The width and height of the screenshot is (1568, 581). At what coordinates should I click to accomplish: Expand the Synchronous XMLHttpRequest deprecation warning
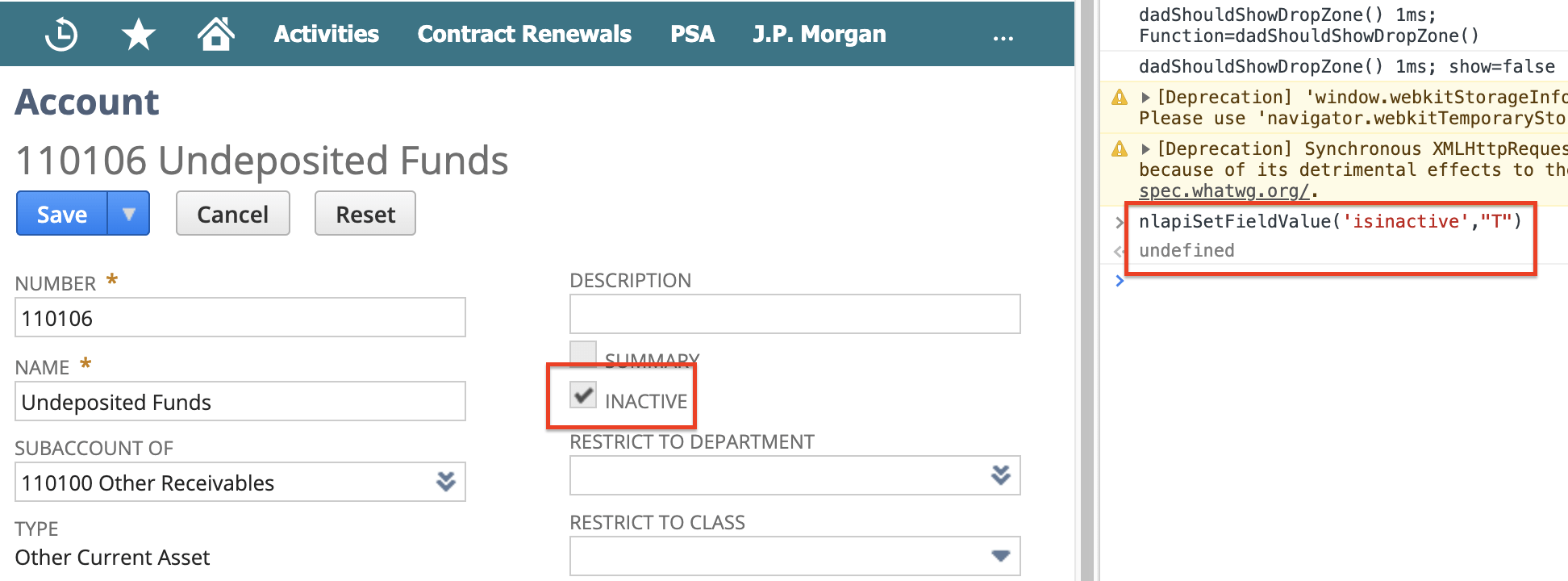[x=1145, y=148]
